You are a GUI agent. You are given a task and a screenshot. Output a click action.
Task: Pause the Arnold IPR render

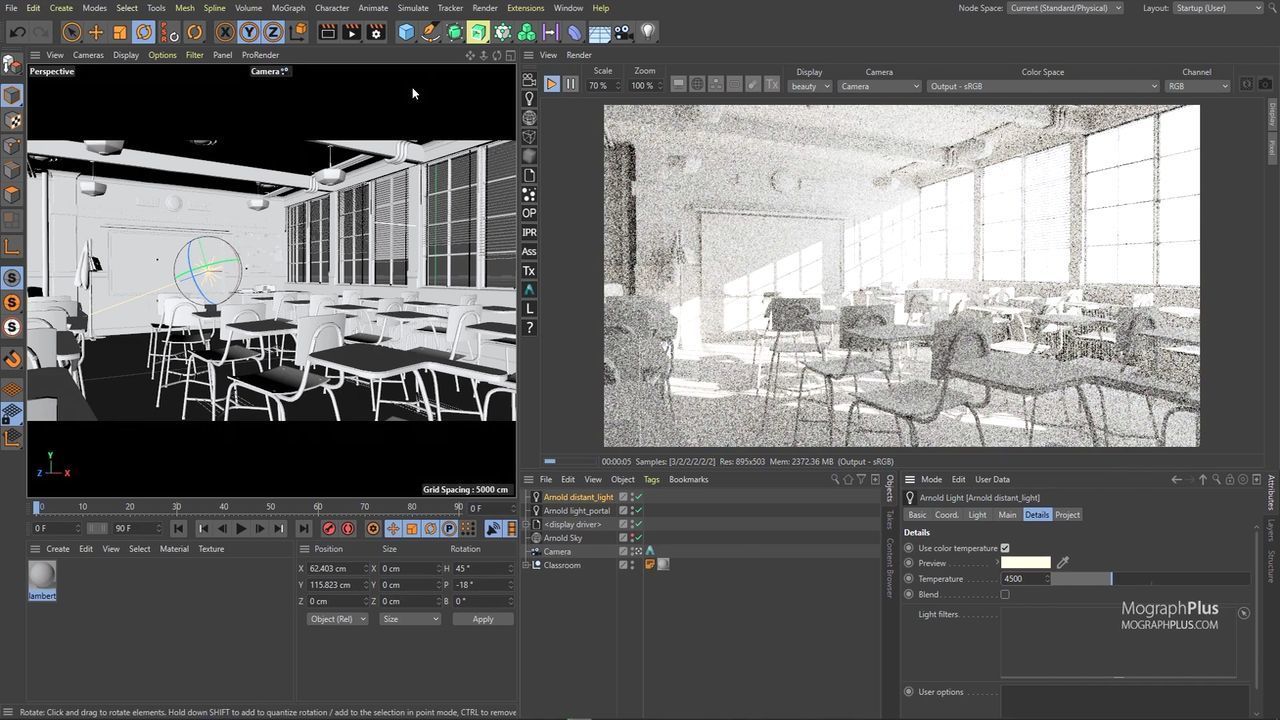pyautogui.click(x=570, y=85)
